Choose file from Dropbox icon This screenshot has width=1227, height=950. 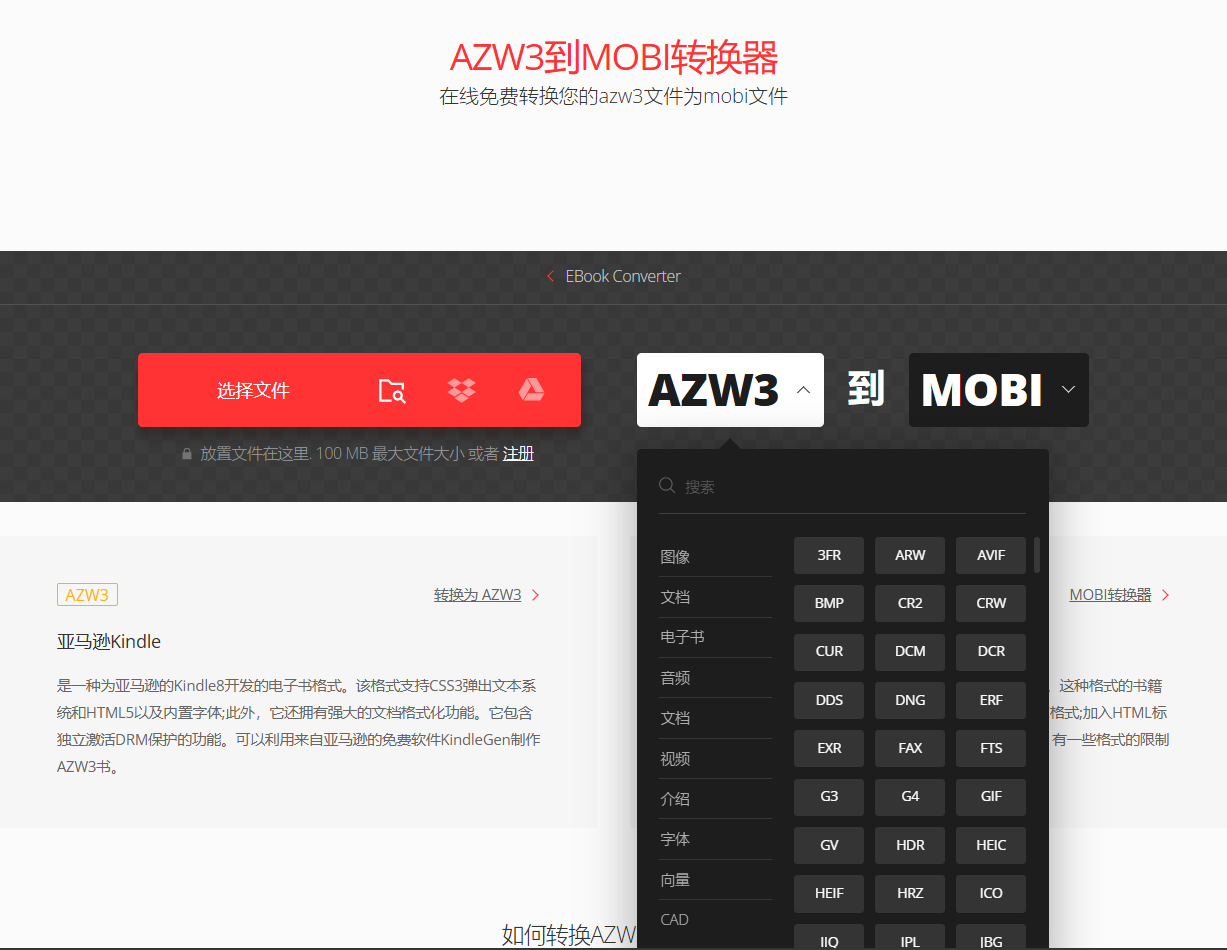(x=461, y=391)
